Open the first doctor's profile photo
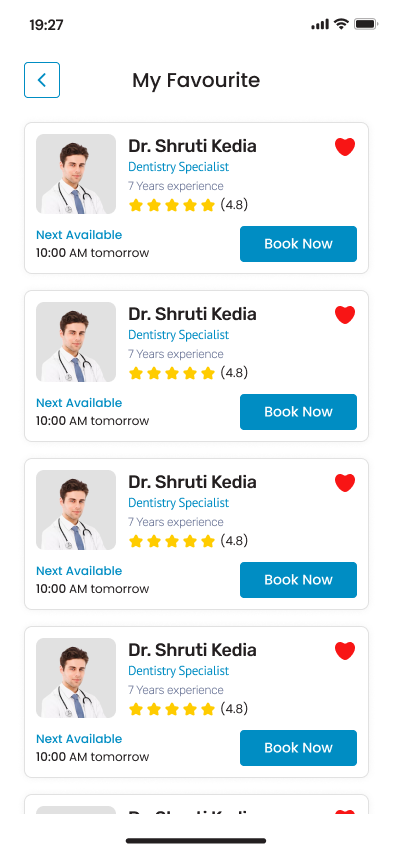Viewport: 393px width, 852px height. (x=76, y=174)
